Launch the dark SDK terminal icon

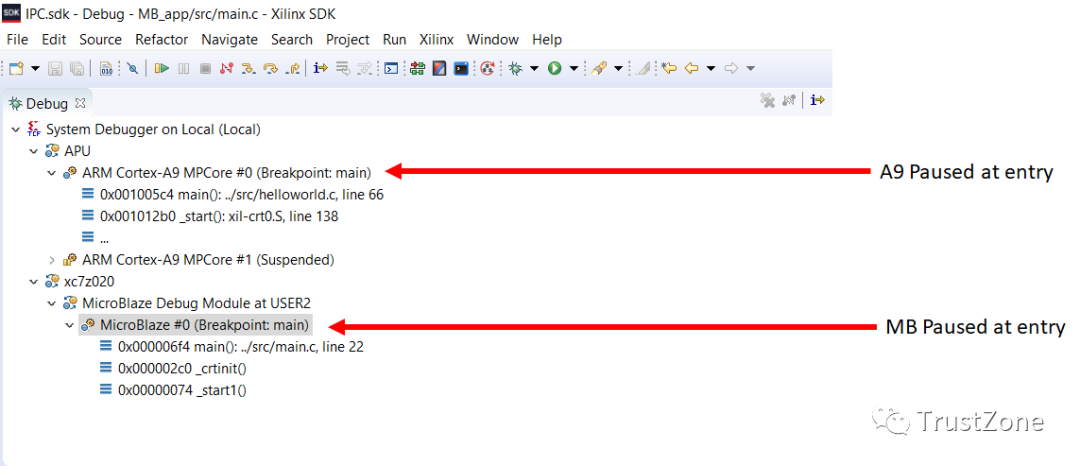(461, 68)
